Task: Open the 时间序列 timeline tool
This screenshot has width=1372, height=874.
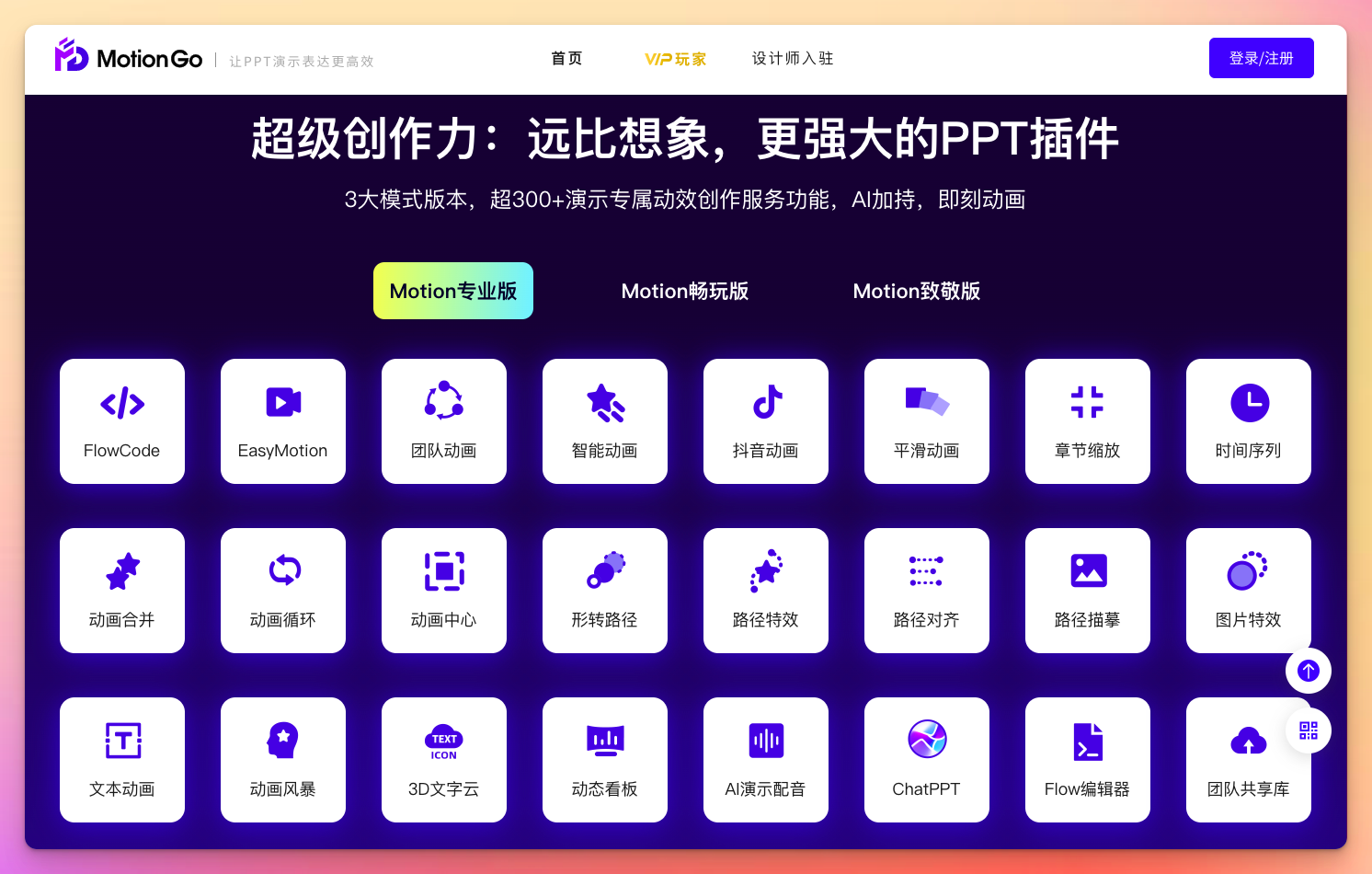Action: click(x=1248, y=421)
